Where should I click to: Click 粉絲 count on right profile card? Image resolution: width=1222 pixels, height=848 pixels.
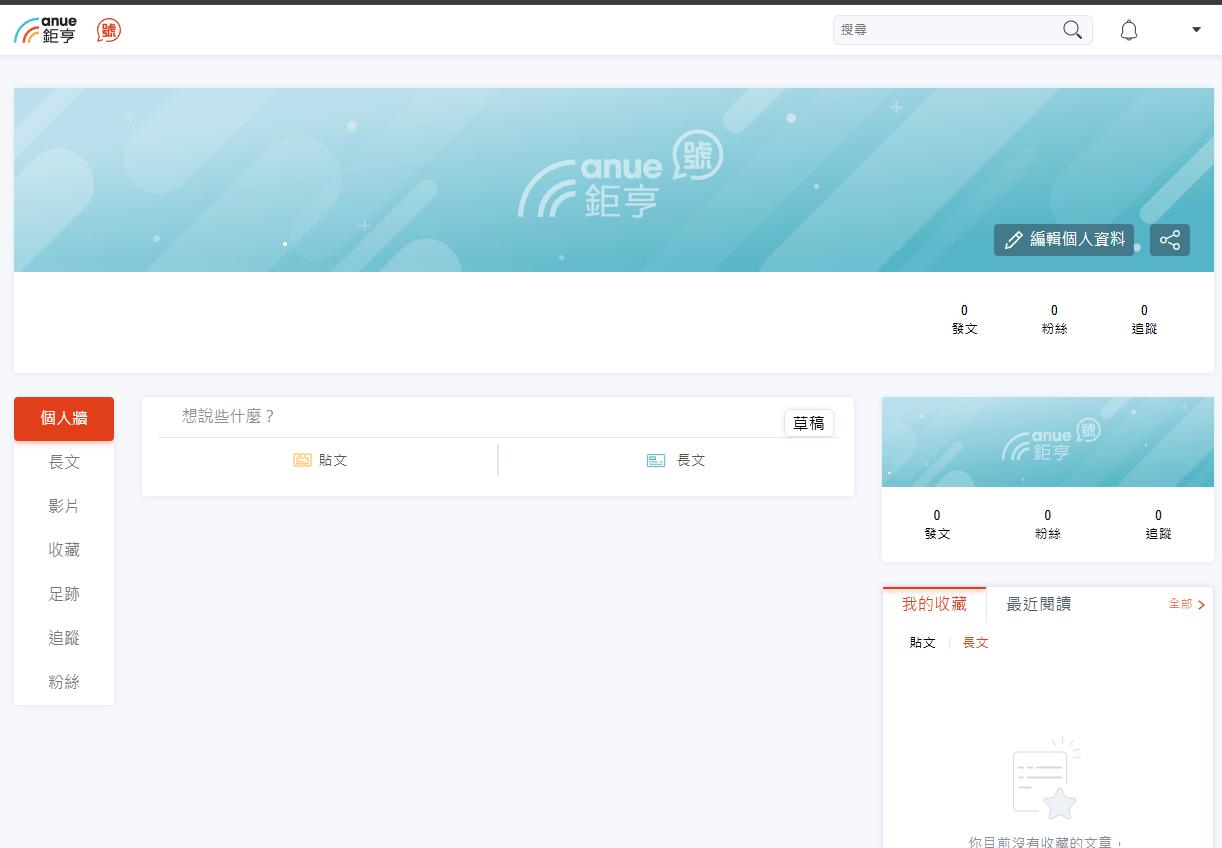1047,525
